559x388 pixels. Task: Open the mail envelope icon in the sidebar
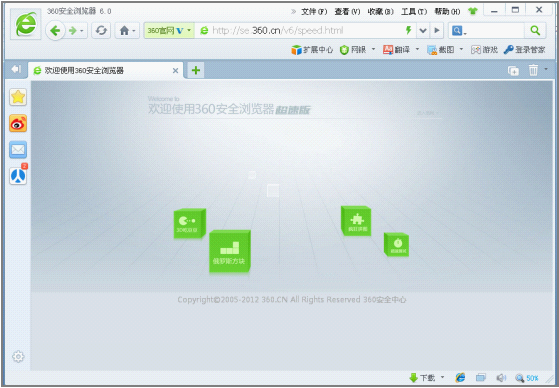[18, 149]
